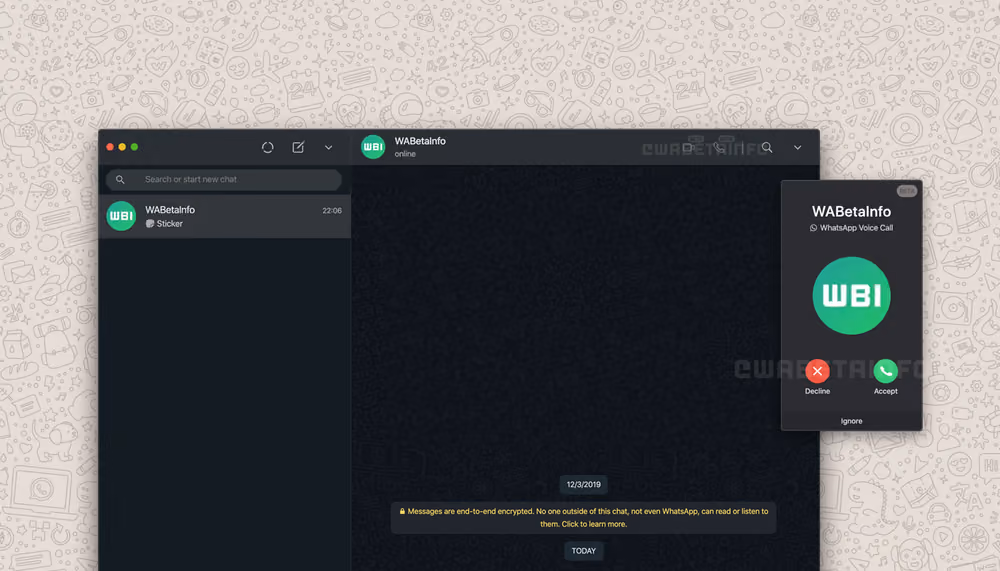This screenshot has height=571, width=1000.
Task: Open the Status circle icon
Action: click(x=268, y=147)
